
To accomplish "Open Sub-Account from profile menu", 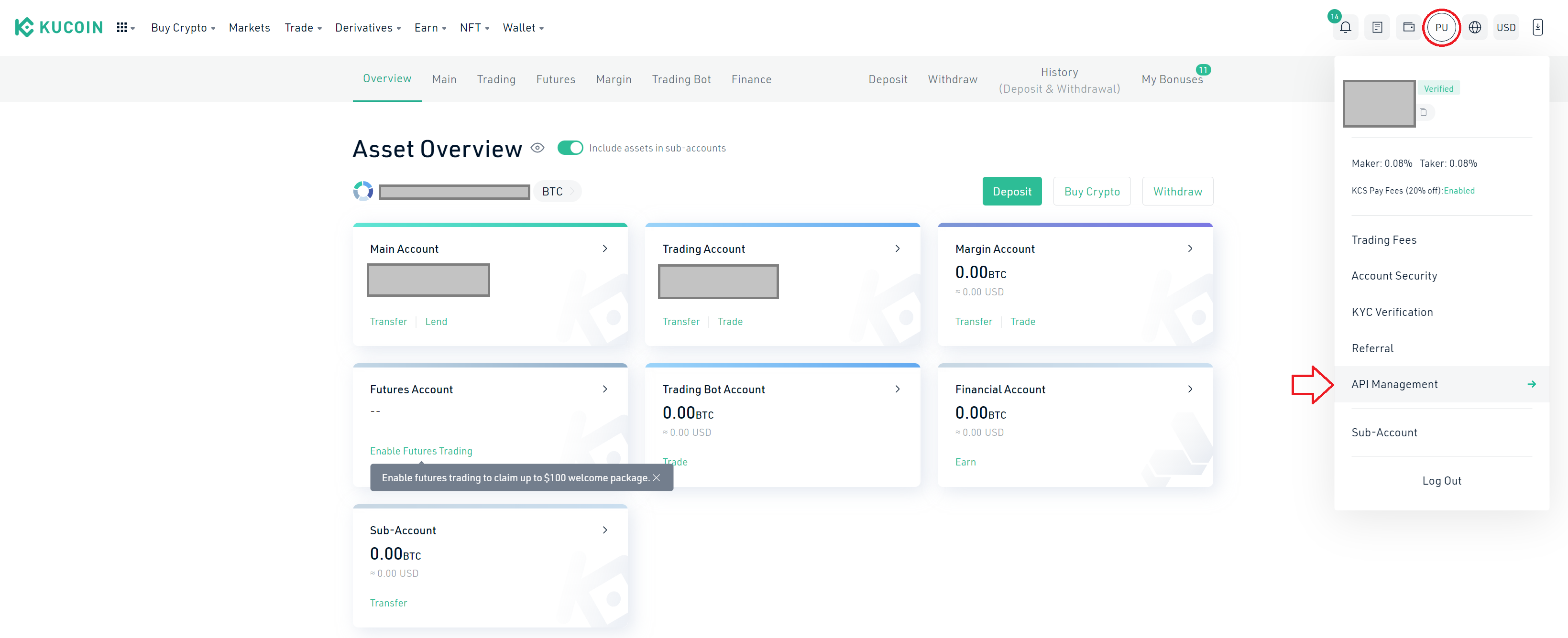I will (x=1441, y=433).
